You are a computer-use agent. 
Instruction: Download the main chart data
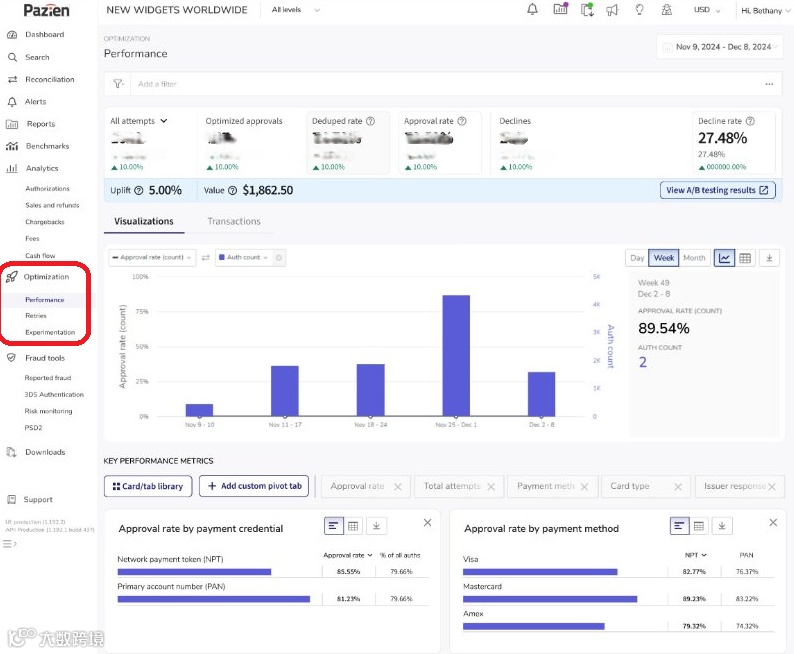click(x=769, y=258)
